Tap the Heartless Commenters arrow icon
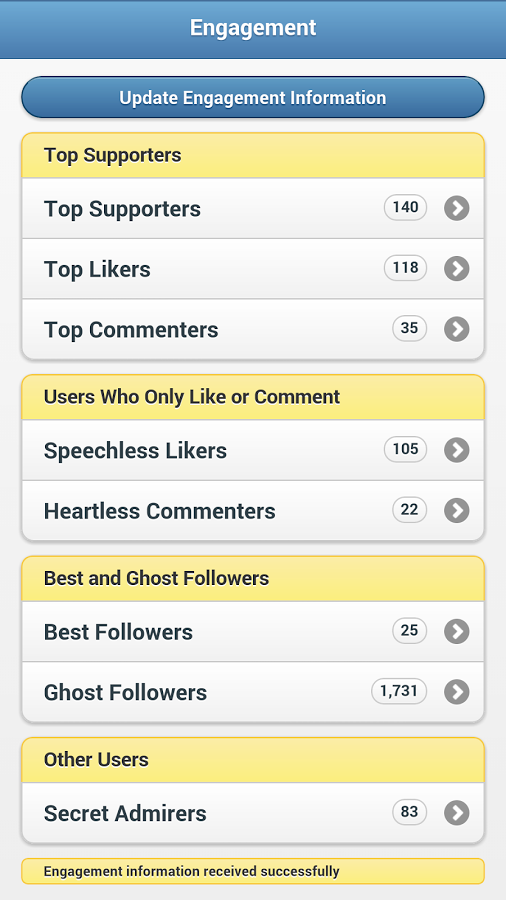 tap(457, 510)
